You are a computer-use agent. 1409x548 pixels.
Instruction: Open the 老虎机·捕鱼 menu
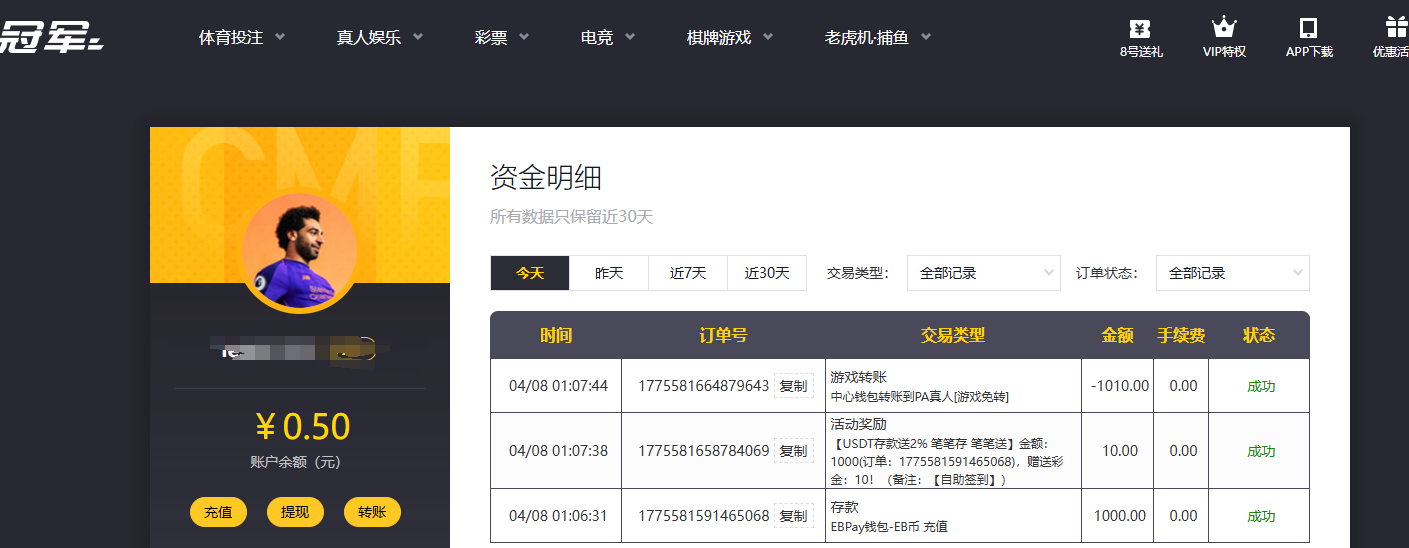click(x=877, y=38)
